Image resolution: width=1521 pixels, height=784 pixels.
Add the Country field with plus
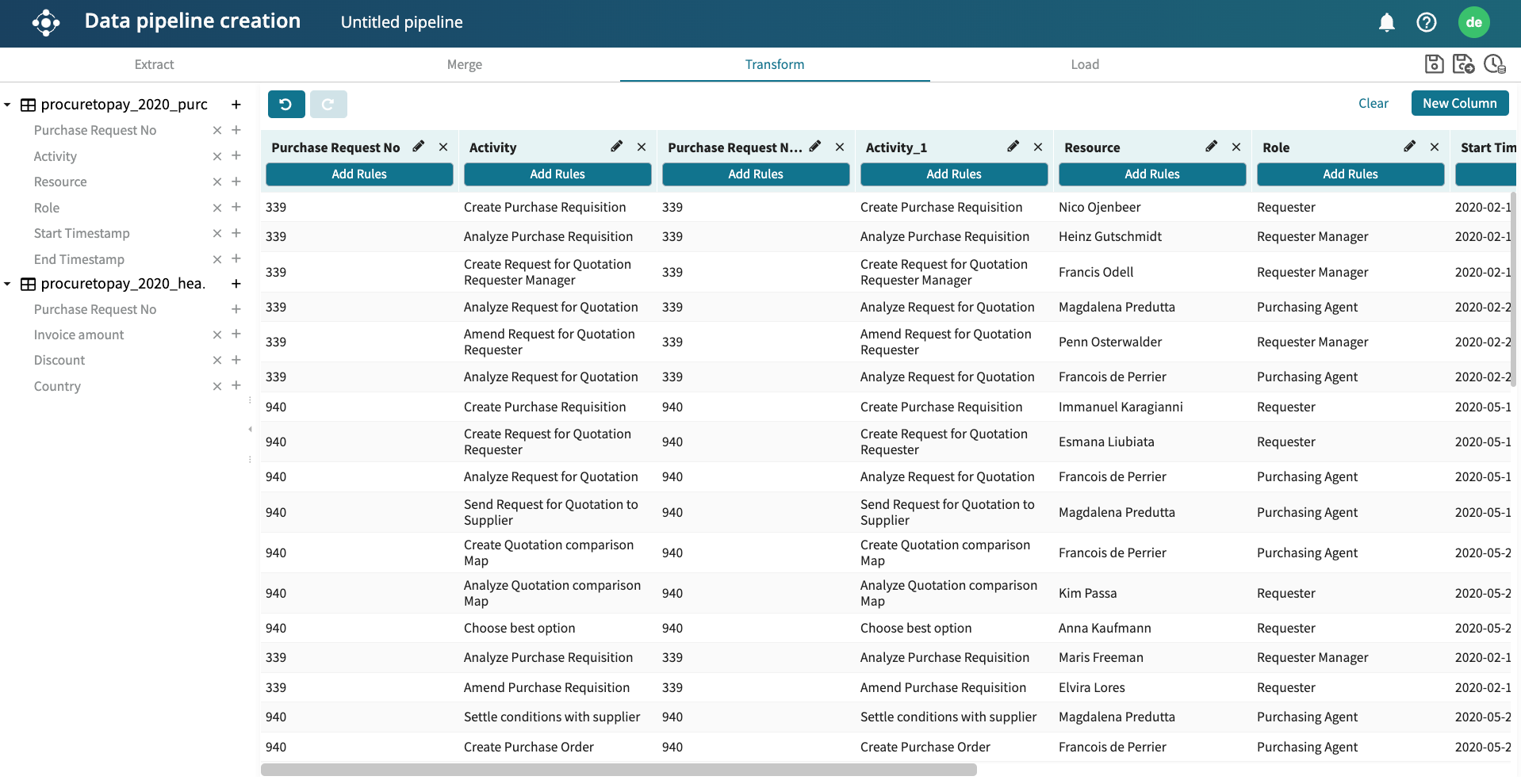[x=236, y=386]
